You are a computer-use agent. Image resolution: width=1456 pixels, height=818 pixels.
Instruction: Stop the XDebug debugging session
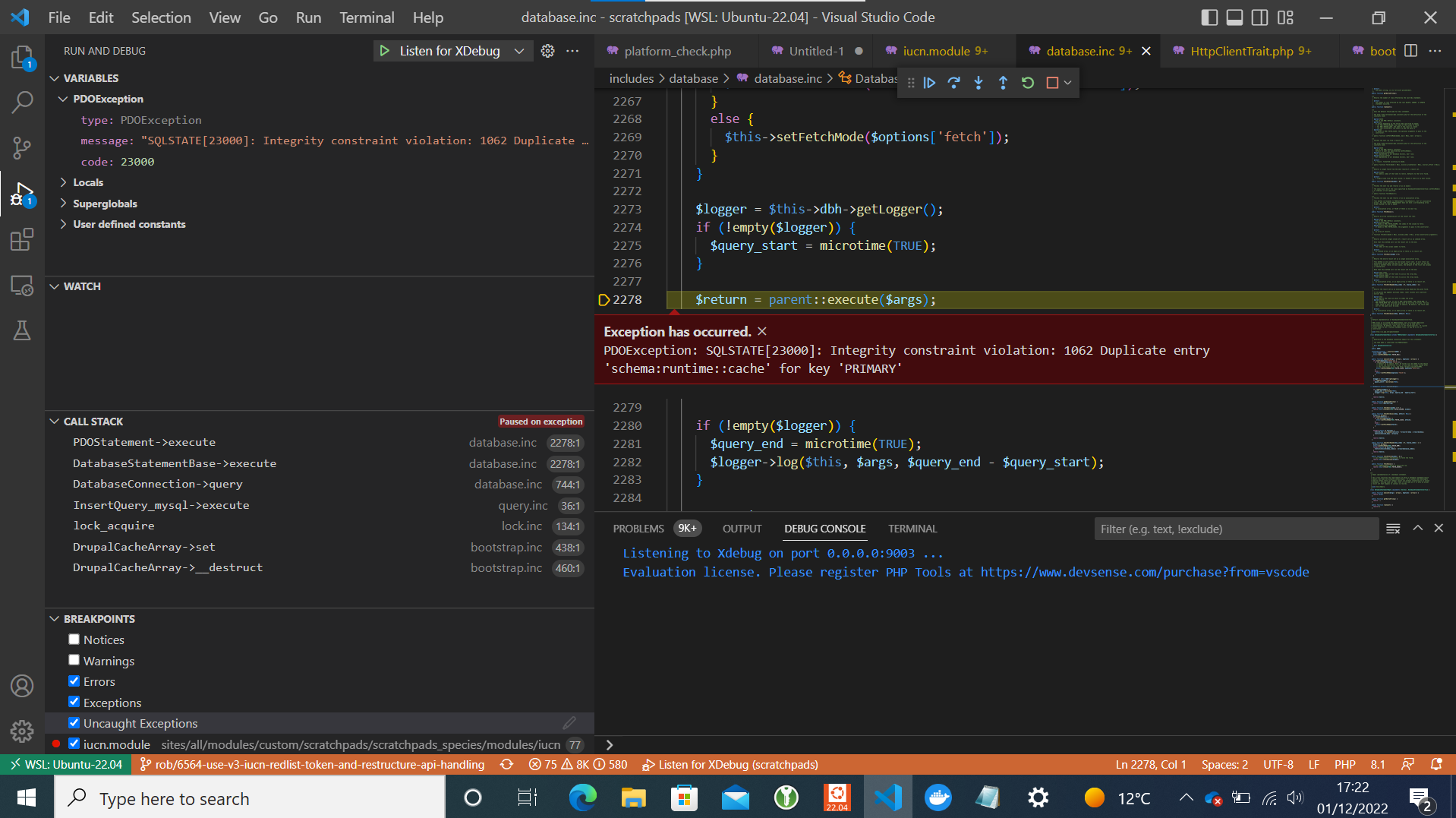coord(1051,82)
